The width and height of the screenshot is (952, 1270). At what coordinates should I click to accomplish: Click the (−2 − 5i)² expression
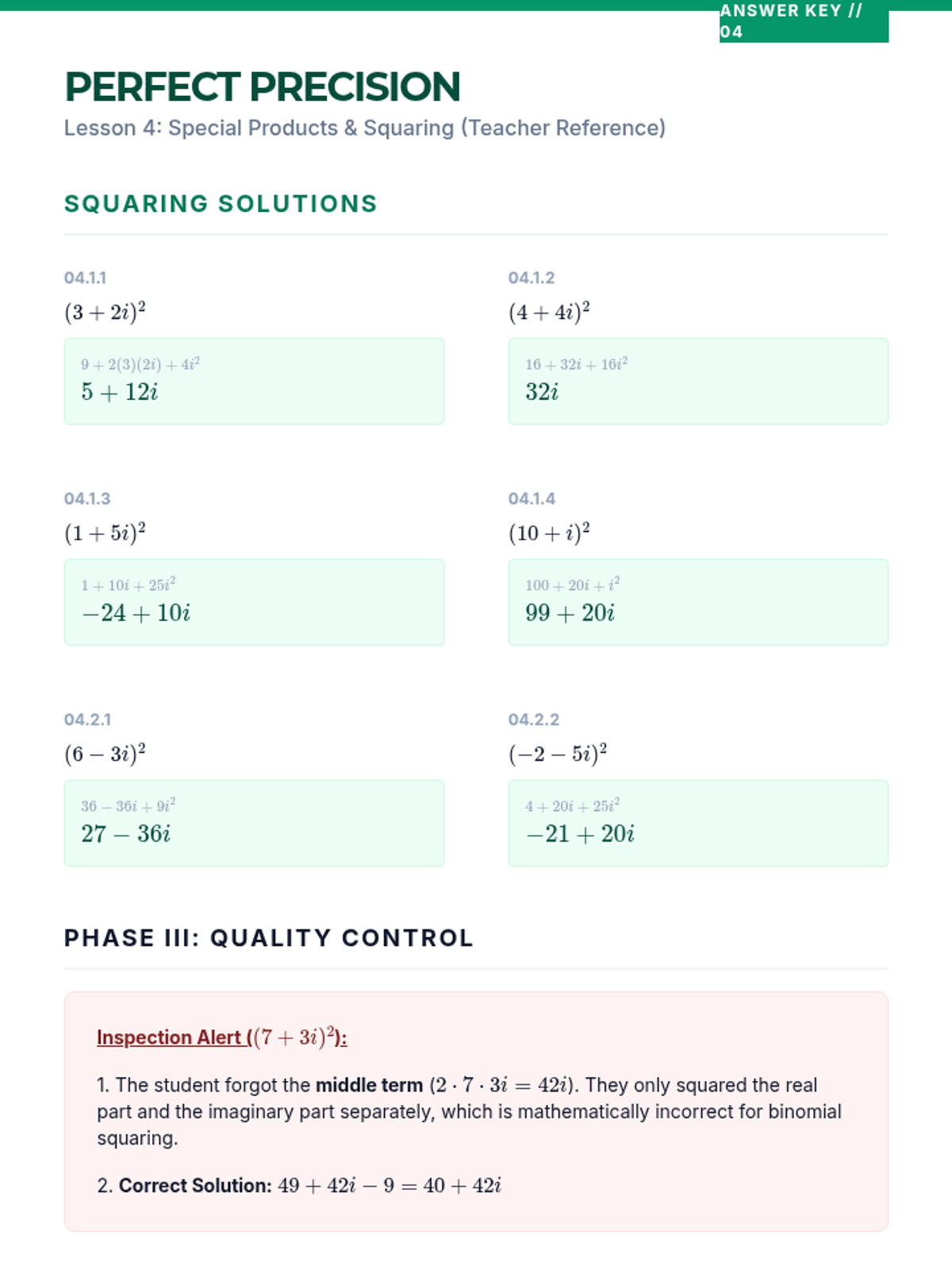558,753
